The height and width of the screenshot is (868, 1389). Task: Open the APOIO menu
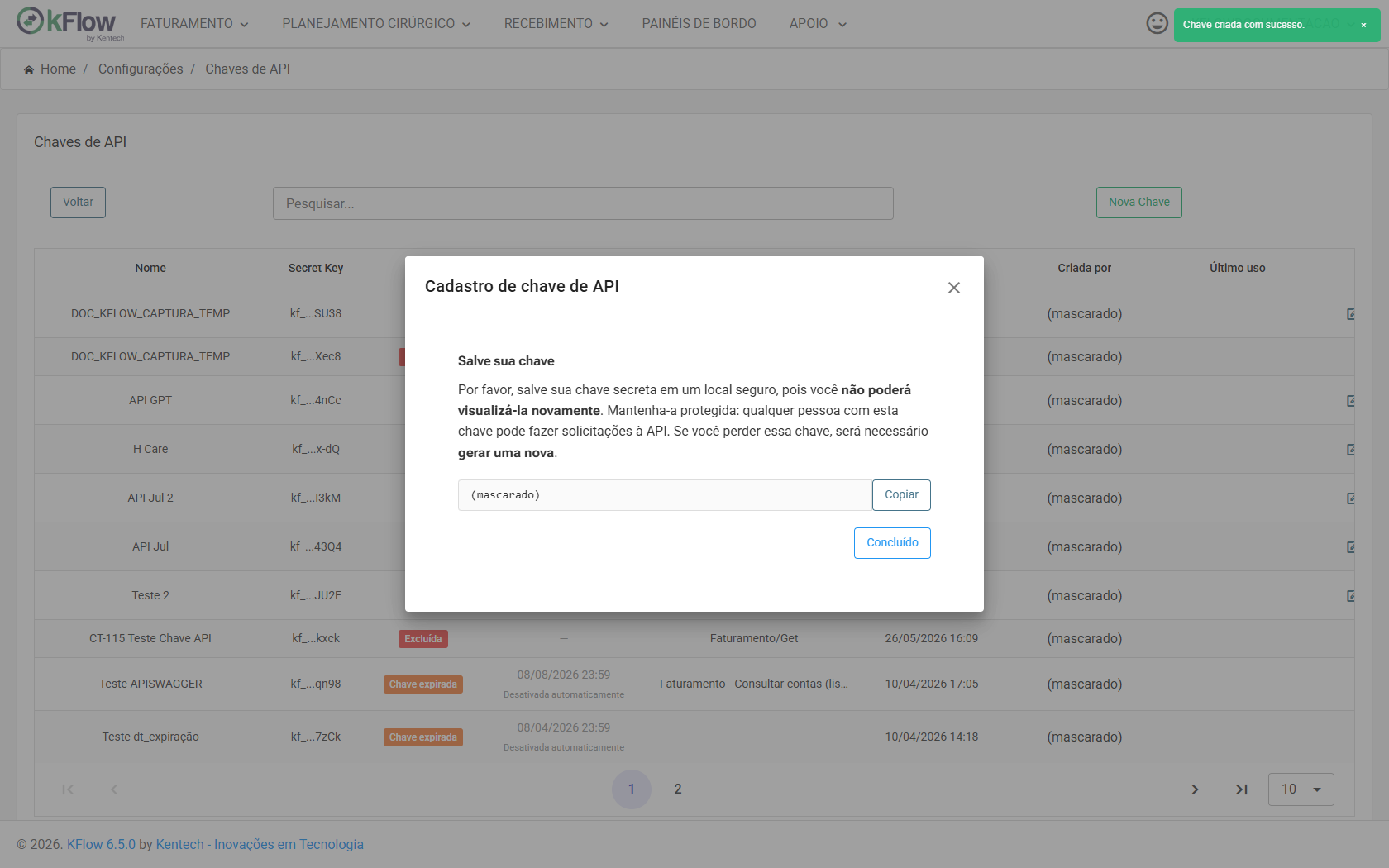coord(818,24)
